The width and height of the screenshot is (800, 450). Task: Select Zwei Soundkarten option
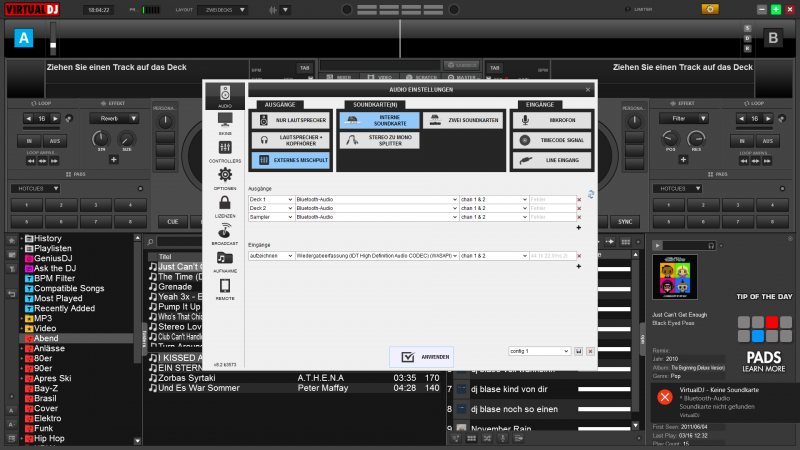point(463,120)
